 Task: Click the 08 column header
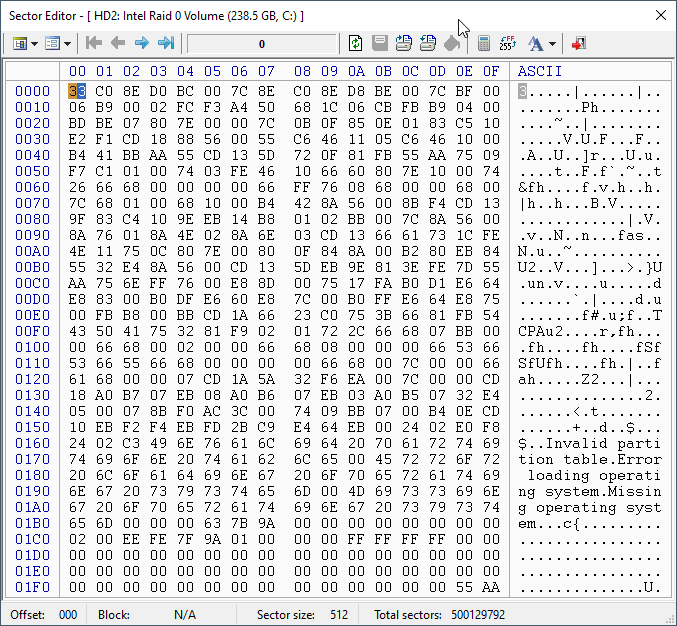click(x=302, y=71)
